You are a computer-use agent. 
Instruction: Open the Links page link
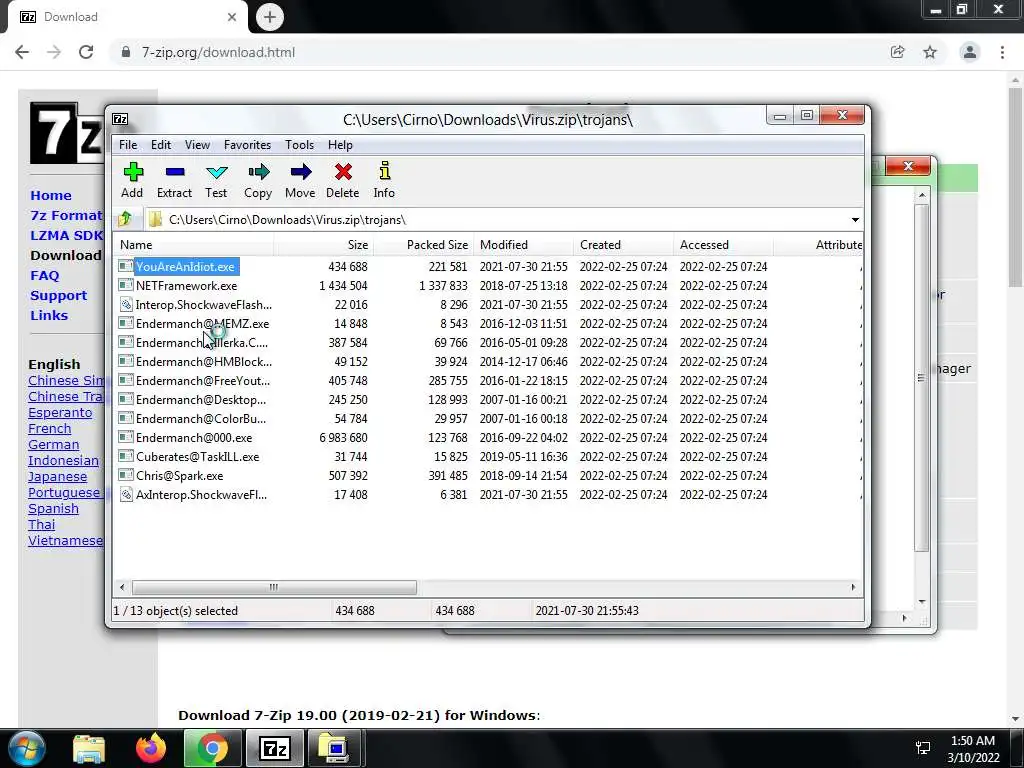[49, 315]
